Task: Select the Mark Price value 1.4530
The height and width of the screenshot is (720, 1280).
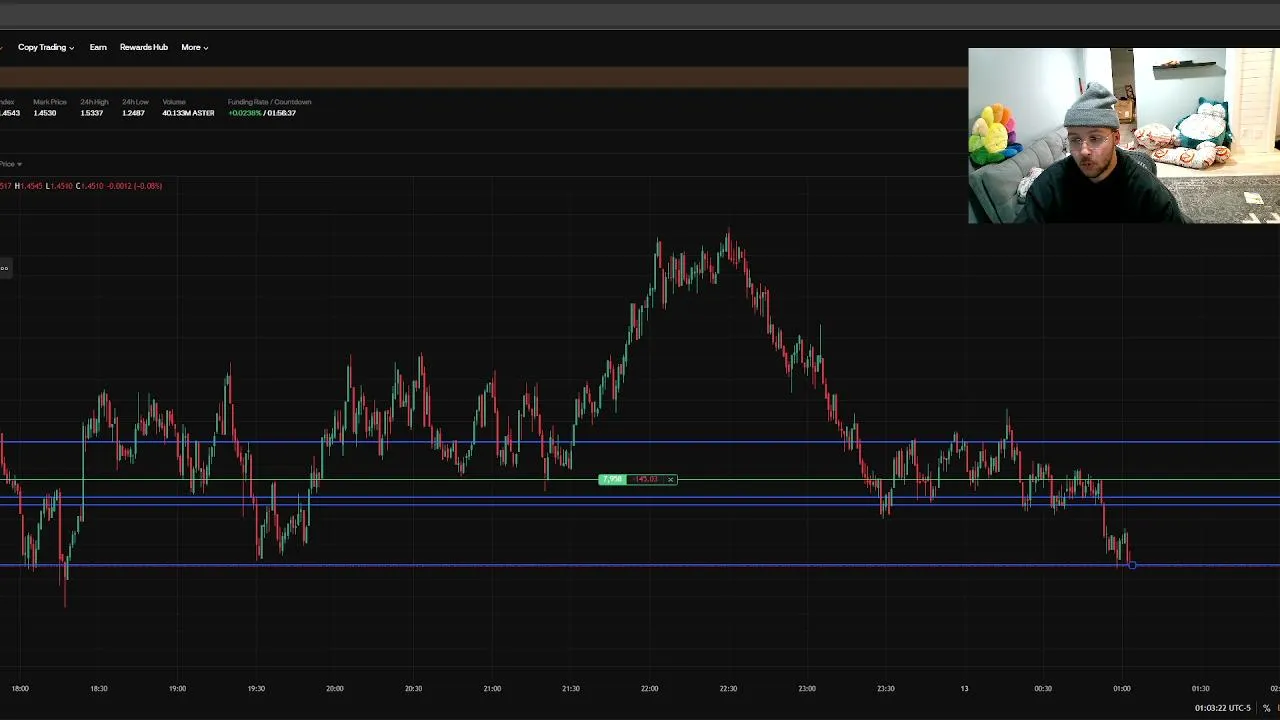Action: coord(44,113)
